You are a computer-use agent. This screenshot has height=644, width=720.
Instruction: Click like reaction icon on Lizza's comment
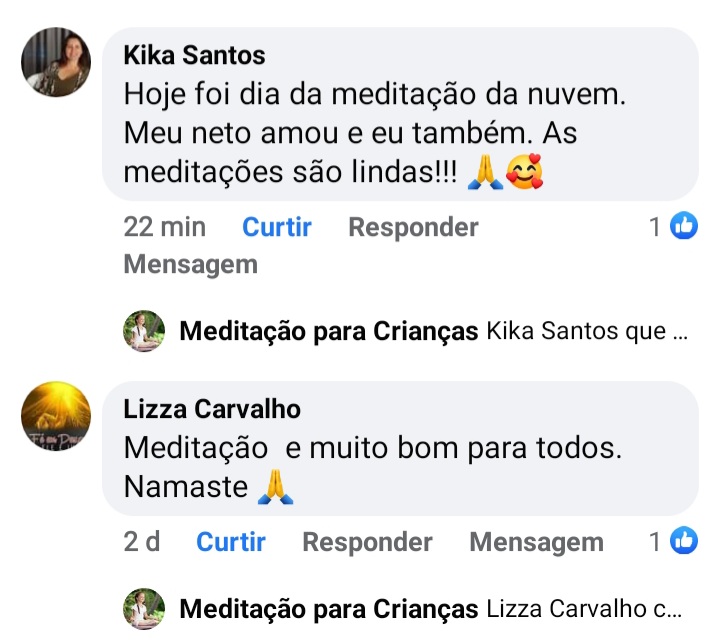(x=684, y=542)
